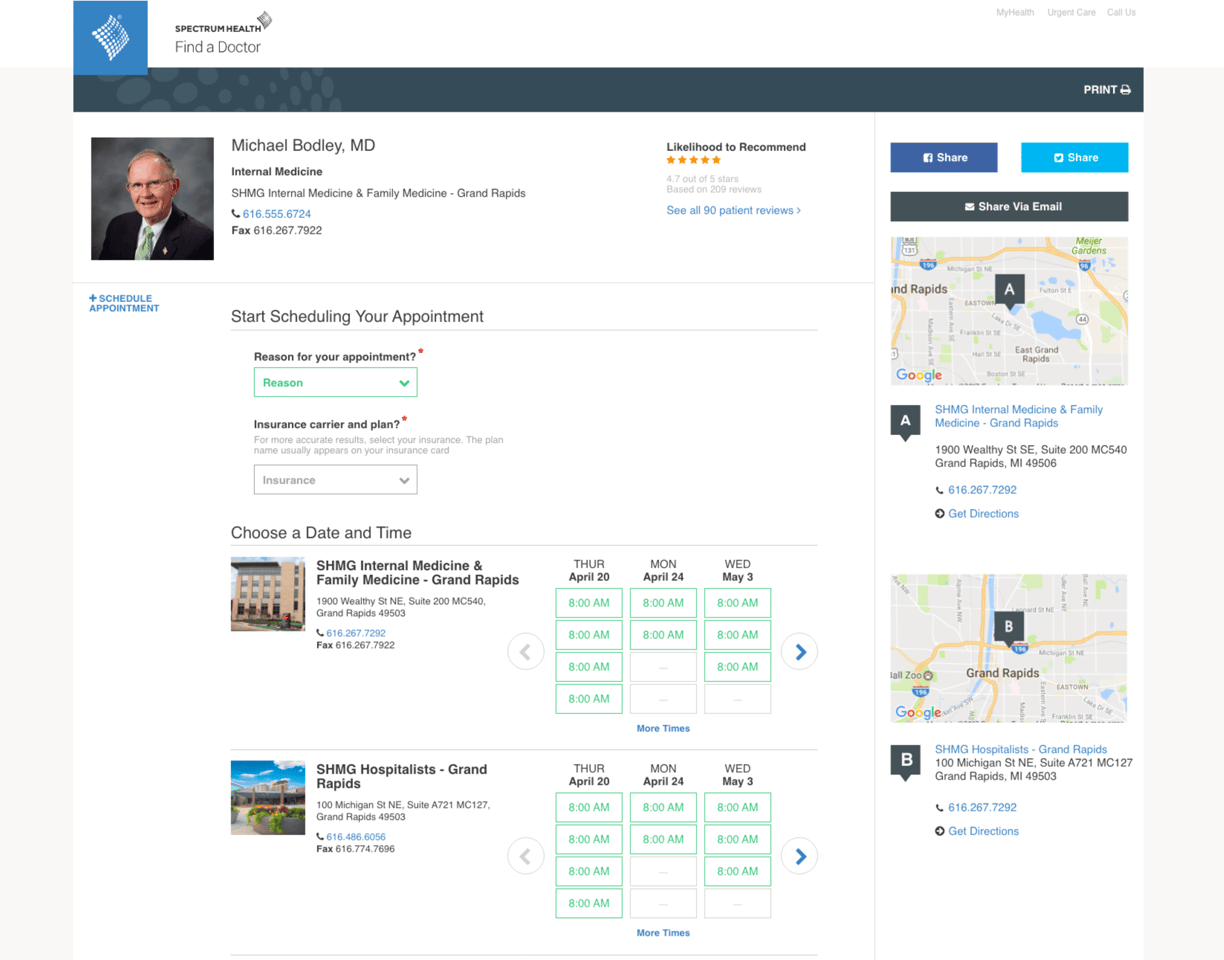
Task: Click next dates arrow for Hospitalists location
Action: [800, 856]
